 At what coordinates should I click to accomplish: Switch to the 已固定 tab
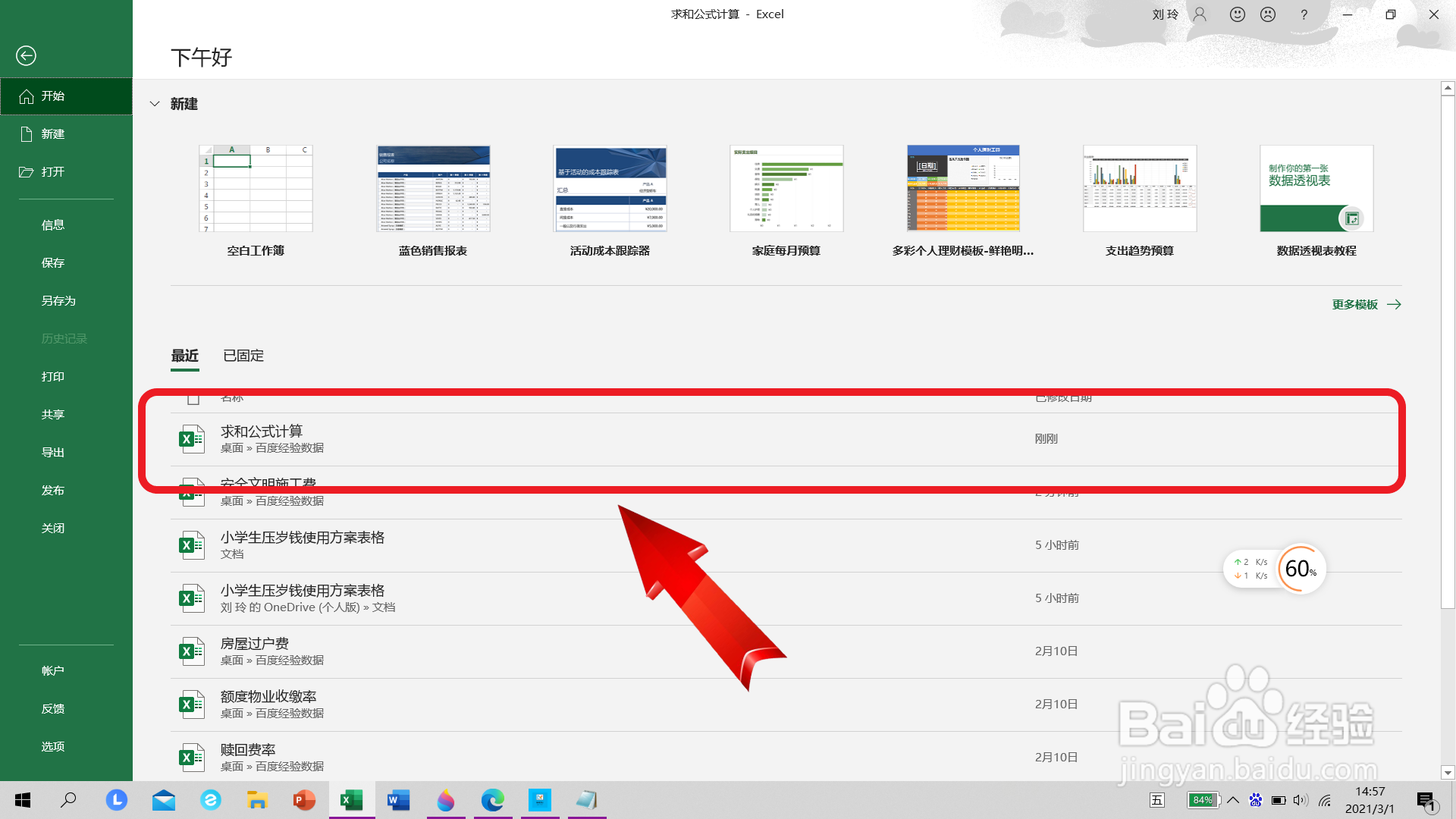tap(243, 356)
